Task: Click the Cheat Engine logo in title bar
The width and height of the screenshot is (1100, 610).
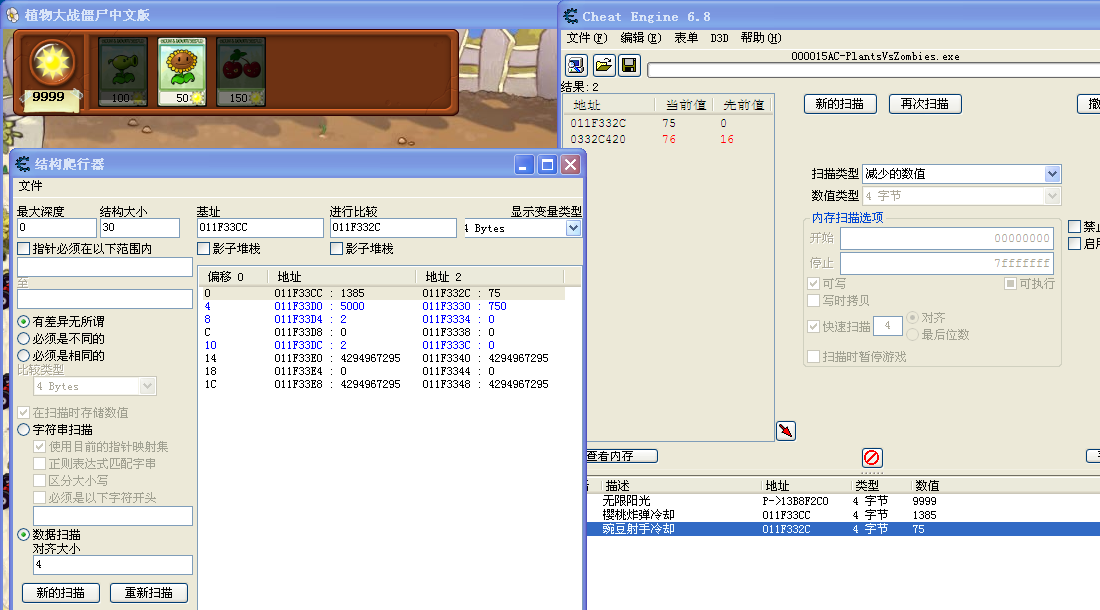Action: click(x=570, y=15)
